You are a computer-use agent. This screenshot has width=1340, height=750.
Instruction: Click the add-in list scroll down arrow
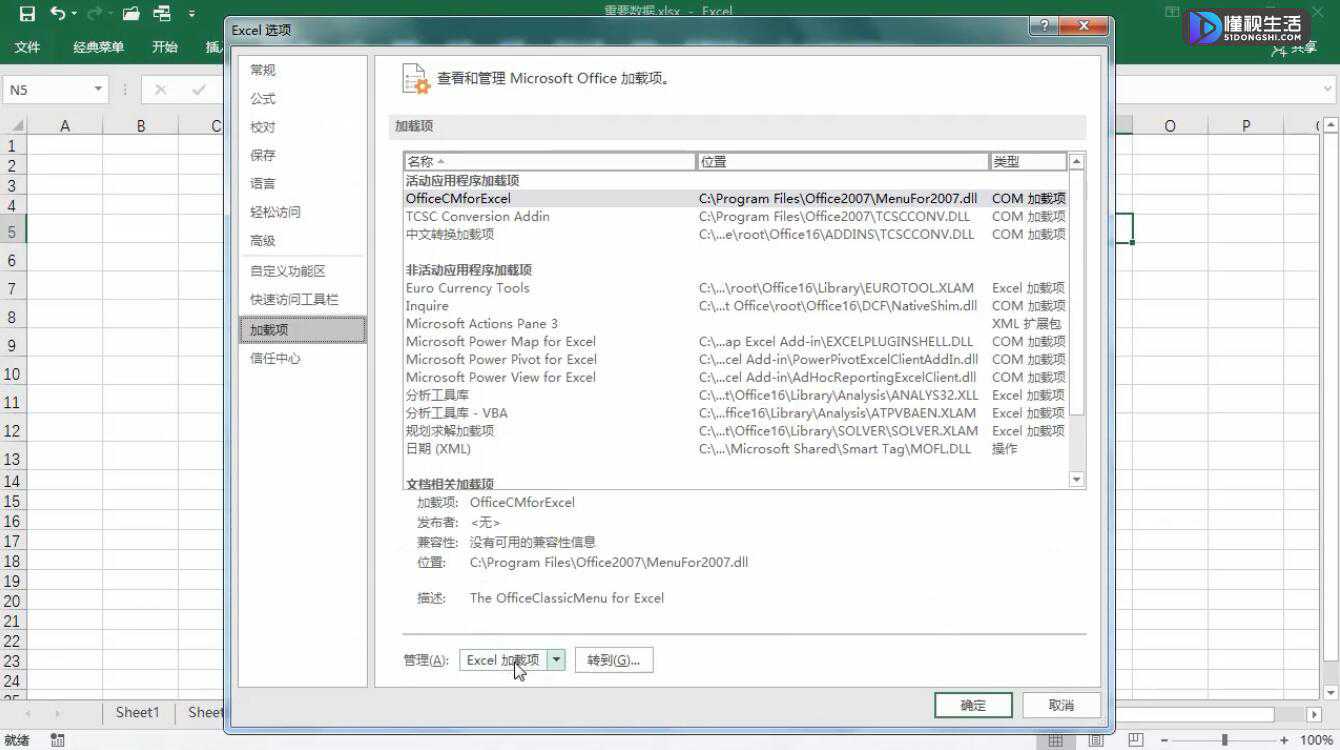(x=1077, y=480)
